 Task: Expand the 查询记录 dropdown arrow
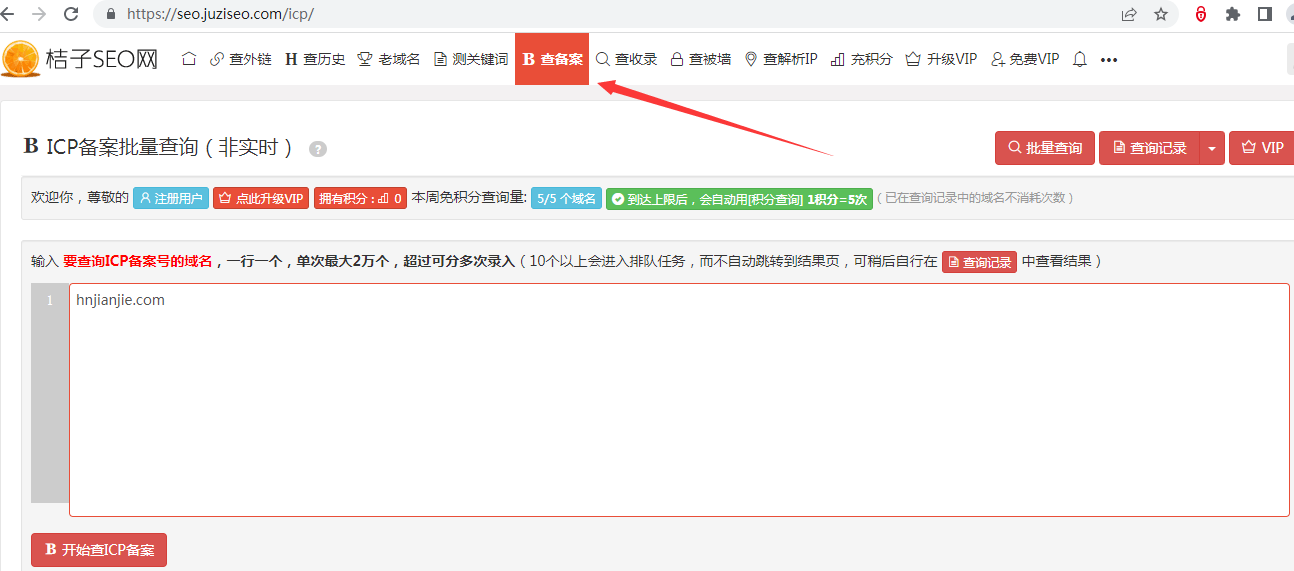1211,148
